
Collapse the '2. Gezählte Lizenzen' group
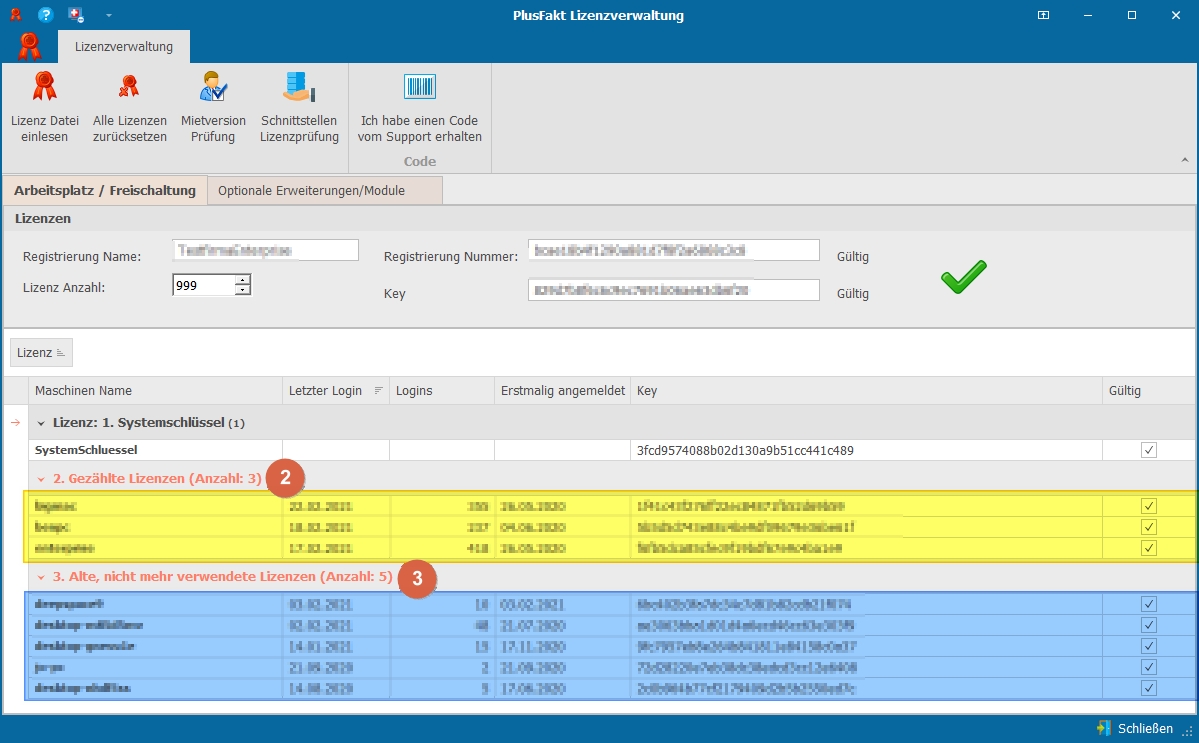(x=41, y=479)
